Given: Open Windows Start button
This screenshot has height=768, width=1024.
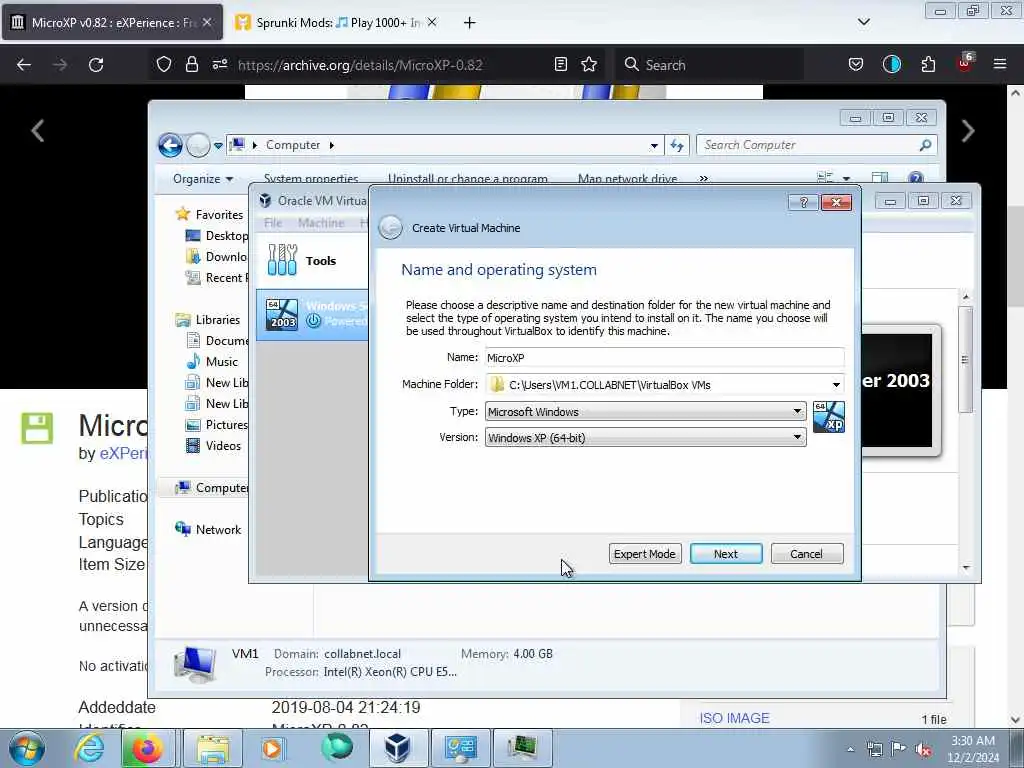Looking at the screenshot, I should (x=27, y=748).
